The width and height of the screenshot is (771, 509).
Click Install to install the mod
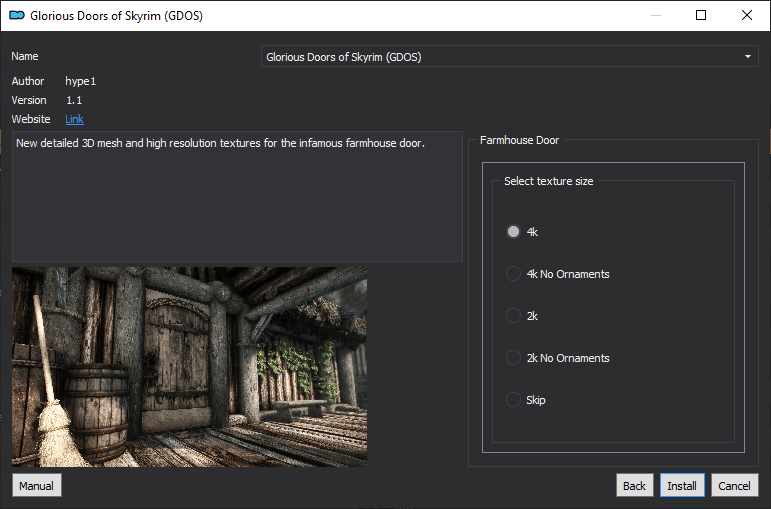(x=682, y=485)
